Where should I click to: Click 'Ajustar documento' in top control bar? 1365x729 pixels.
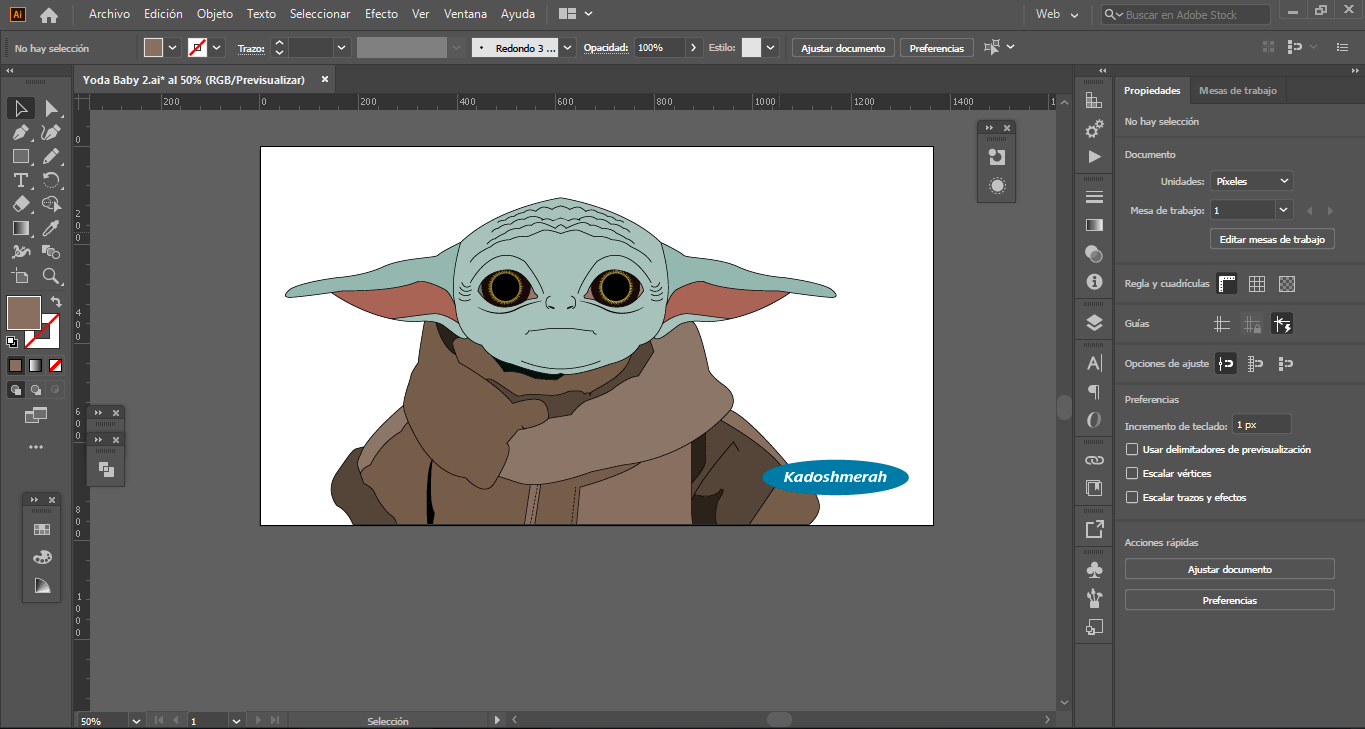click(x=843, y=48)
